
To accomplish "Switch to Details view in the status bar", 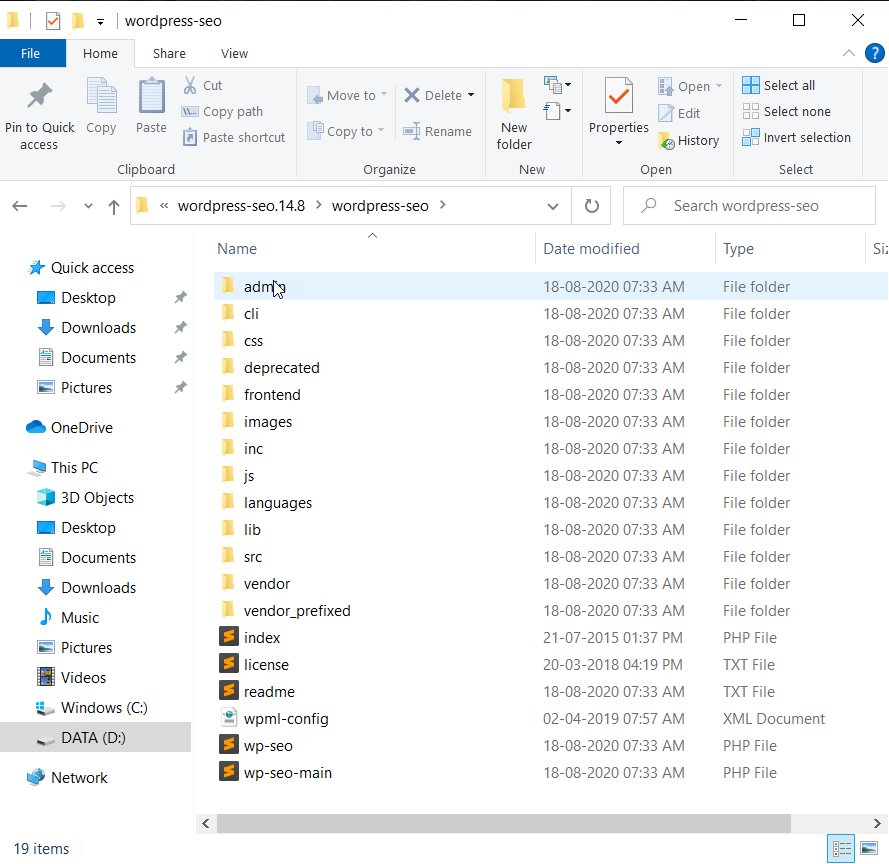I will coord(841,849).
